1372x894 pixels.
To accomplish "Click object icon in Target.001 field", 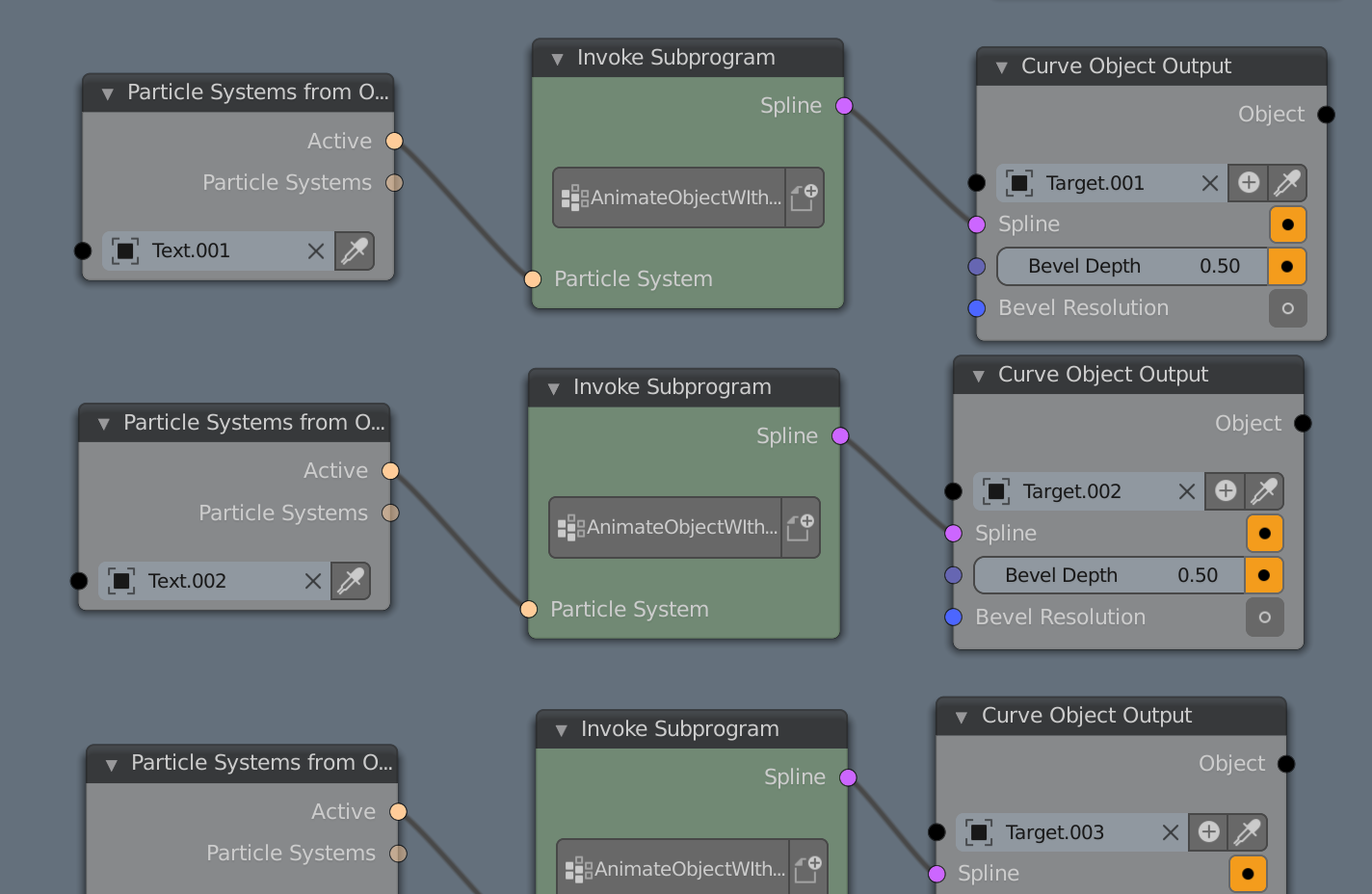I will pos(1019,183).
